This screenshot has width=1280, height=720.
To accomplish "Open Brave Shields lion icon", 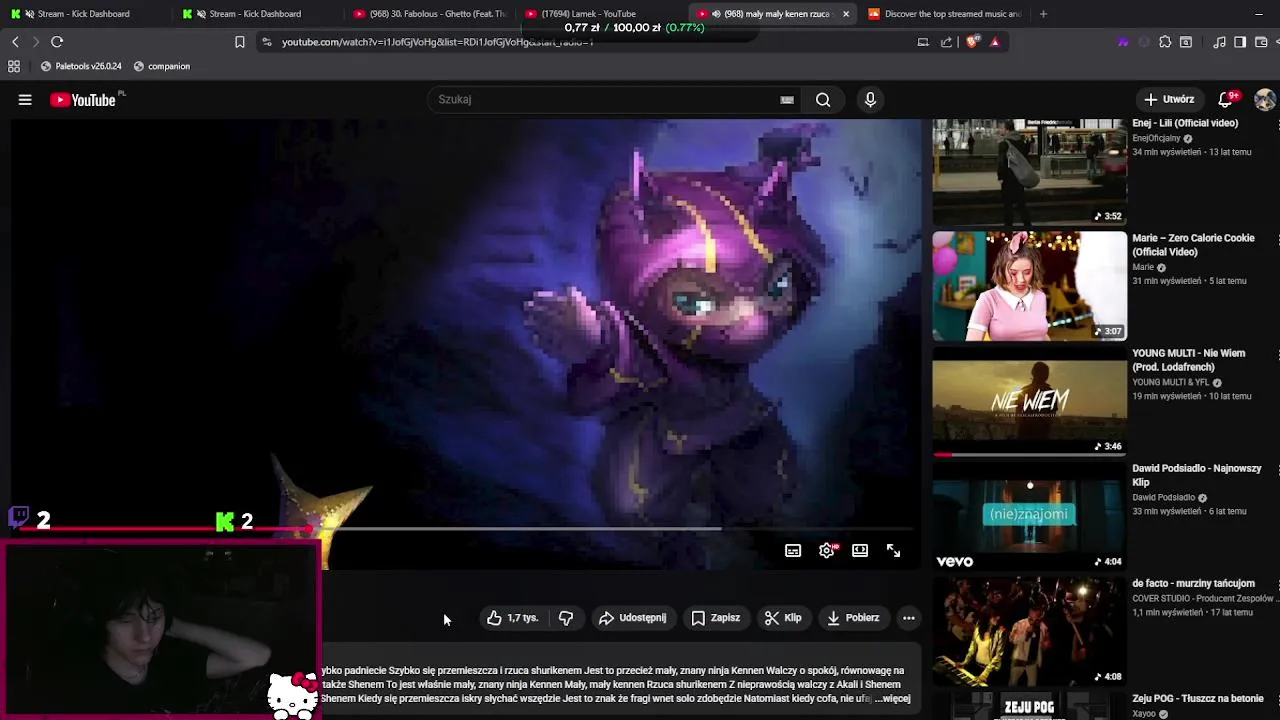I will click(x=972, y=42).
